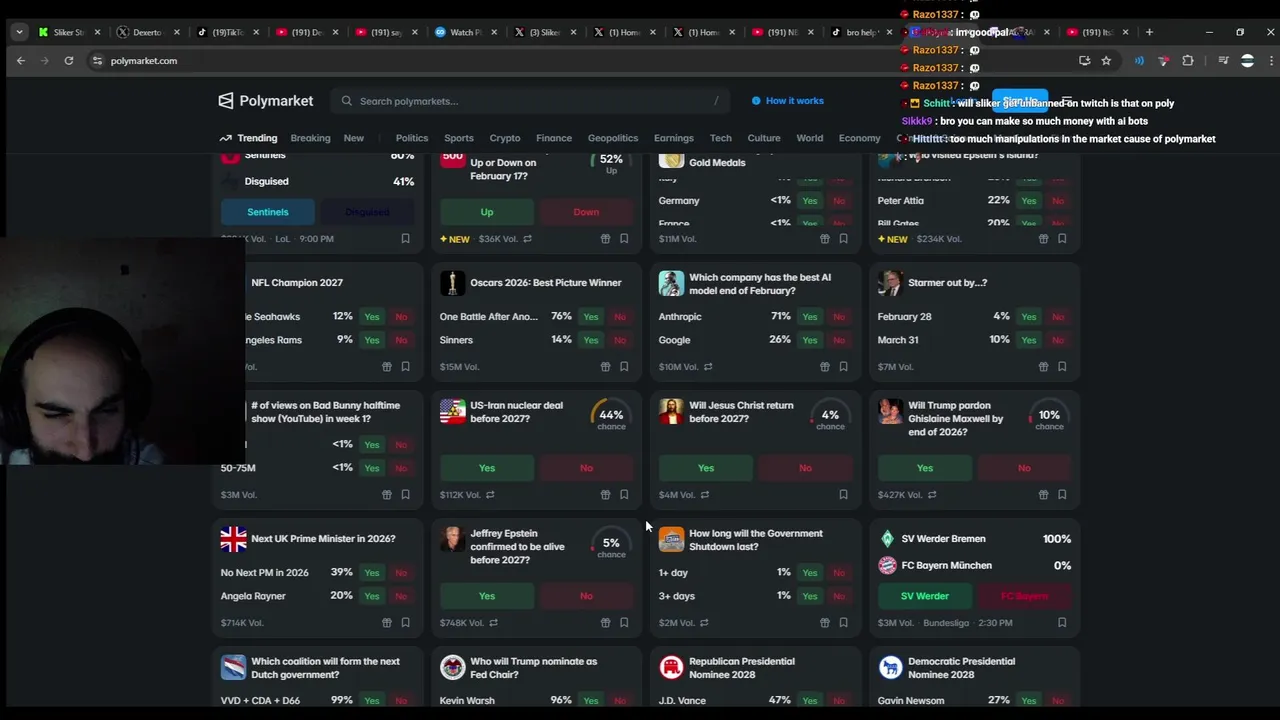Image resolution: width=1280 pixels, height=720 pixels.
Task: Switch to the Politics category
Action: 412,138
